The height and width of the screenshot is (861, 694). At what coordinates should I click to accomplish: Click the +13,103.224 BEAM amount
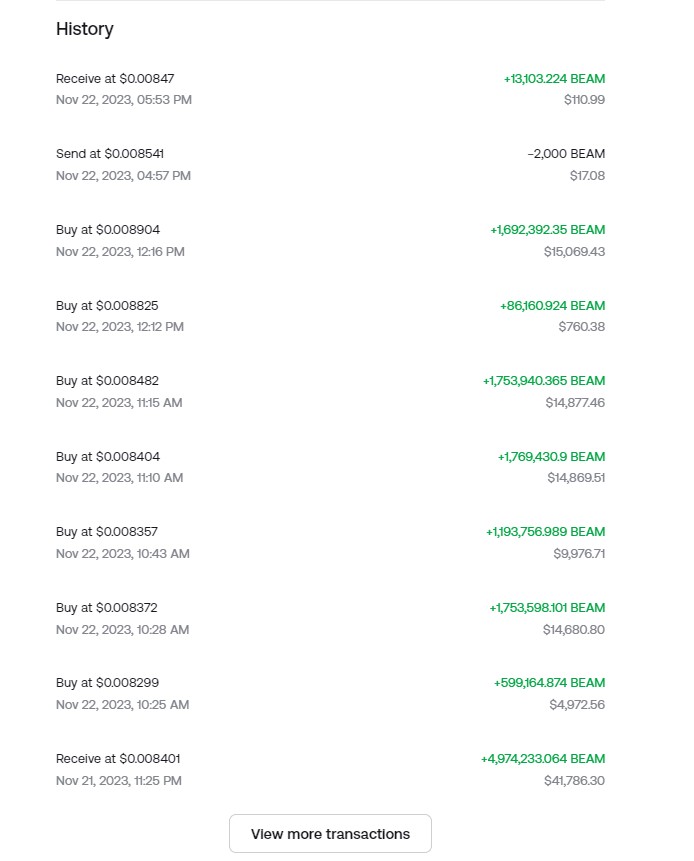[554, 79]
